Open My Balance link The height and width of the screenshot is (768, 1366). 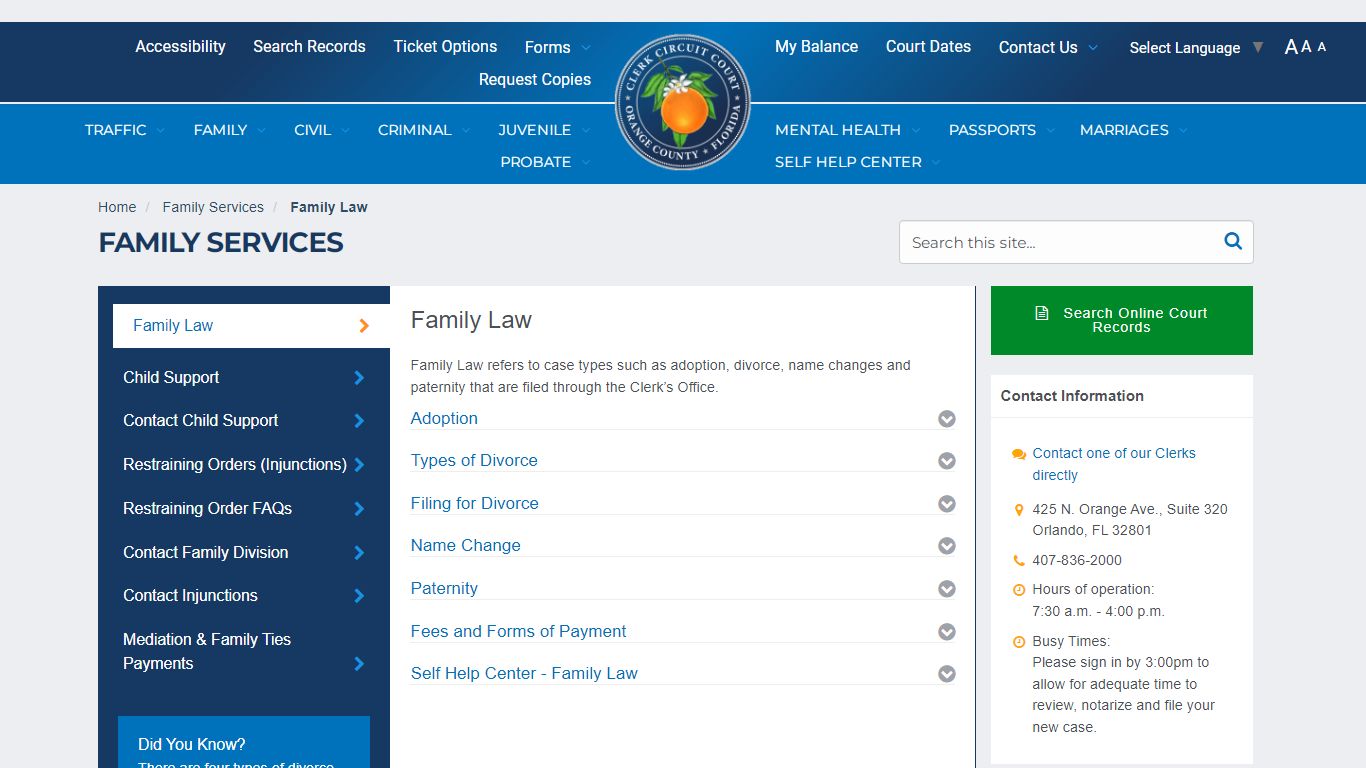(x=816, y=46)
